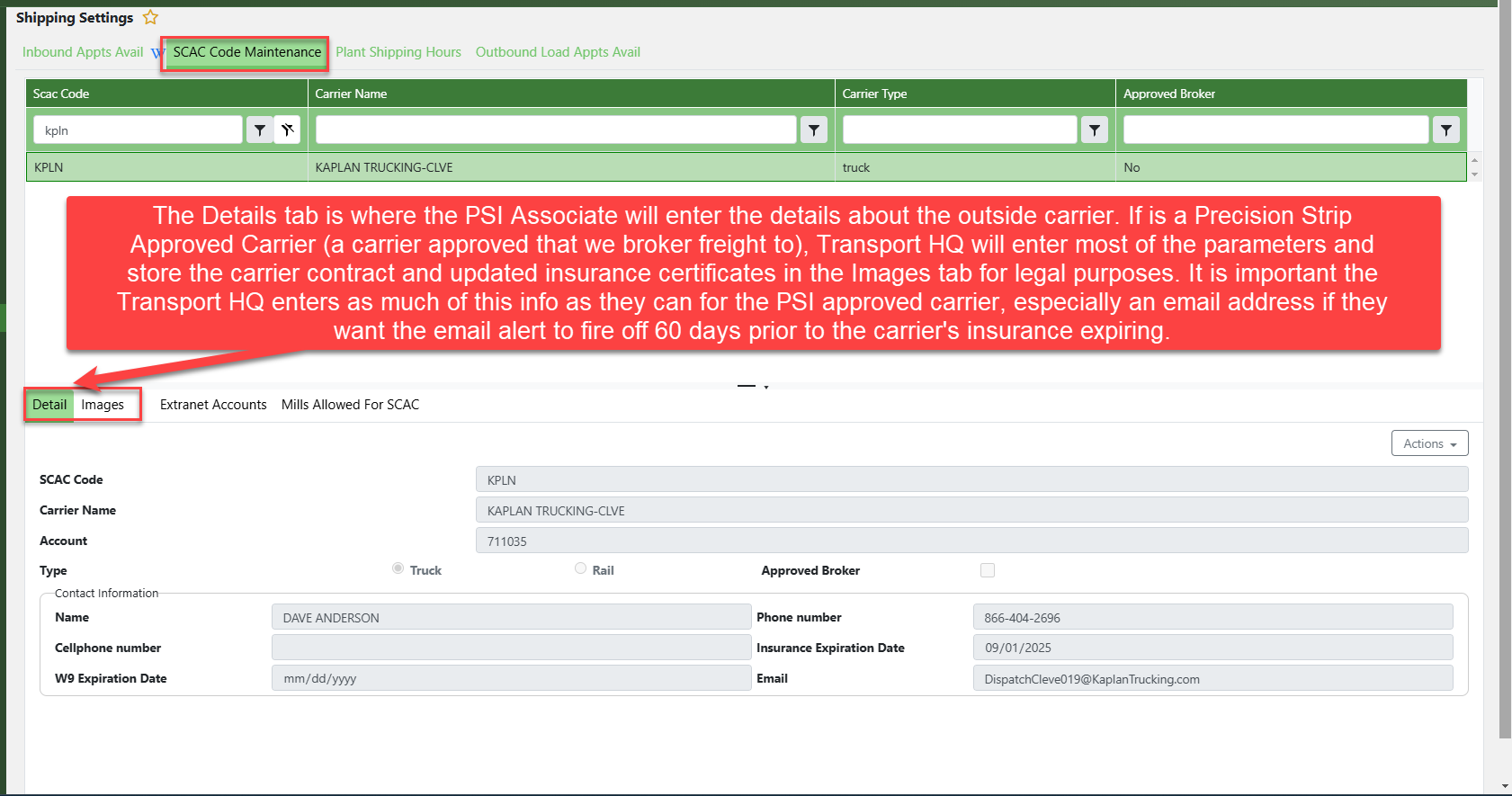This screenshot has width=1512, height=796.
Task: Sort by Carrier Name column header
Action: [571, 94]
